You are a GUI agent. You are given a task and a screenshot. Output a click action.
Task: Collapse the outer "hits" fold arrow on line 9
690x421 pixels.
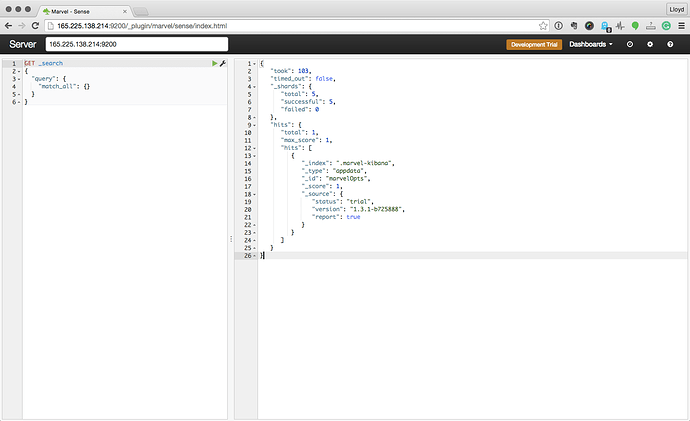254,125
